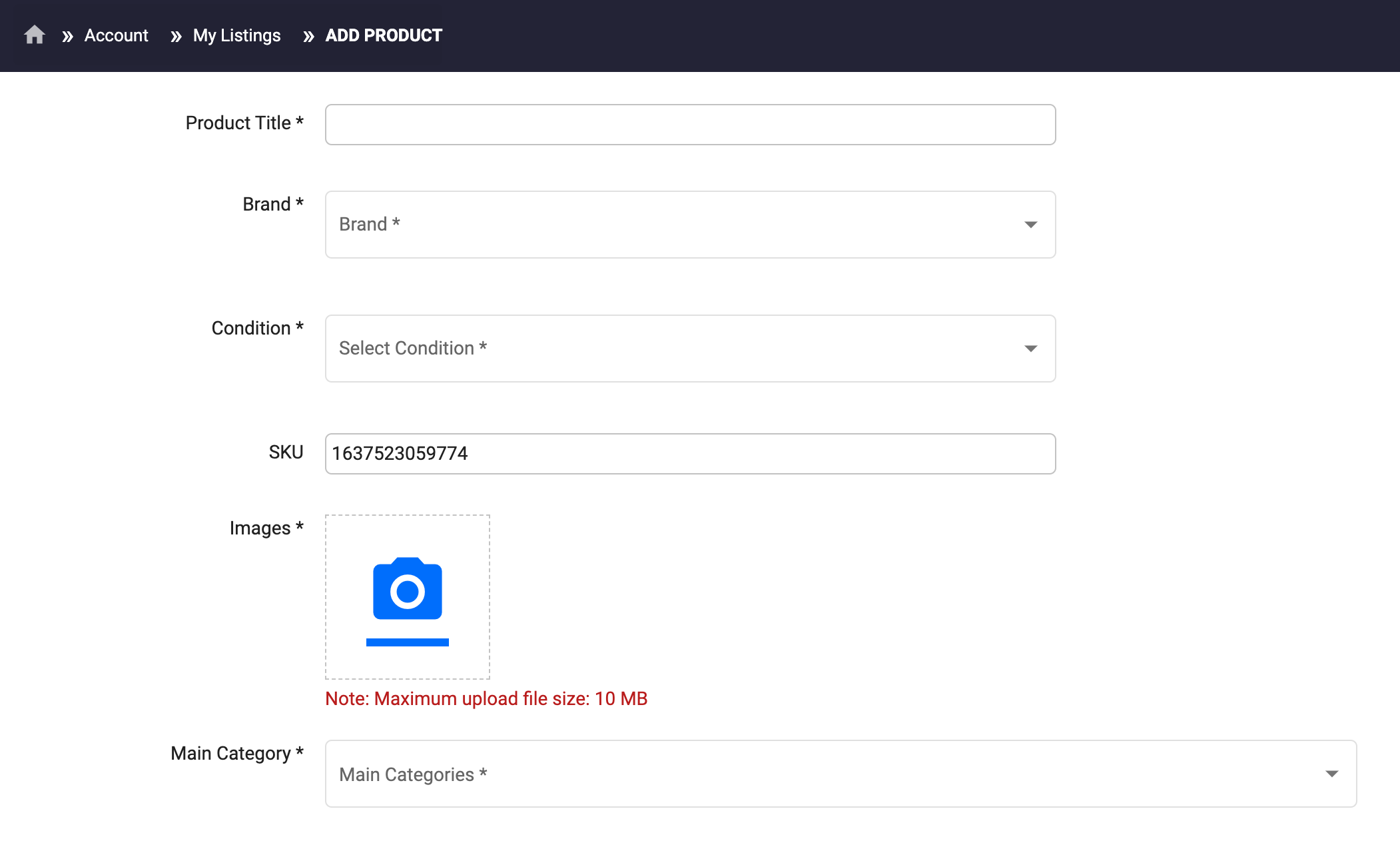Screen dimensions: 1400x853
Task: Click the home icon in breadcrumb
Action: [x=35, y=35]
